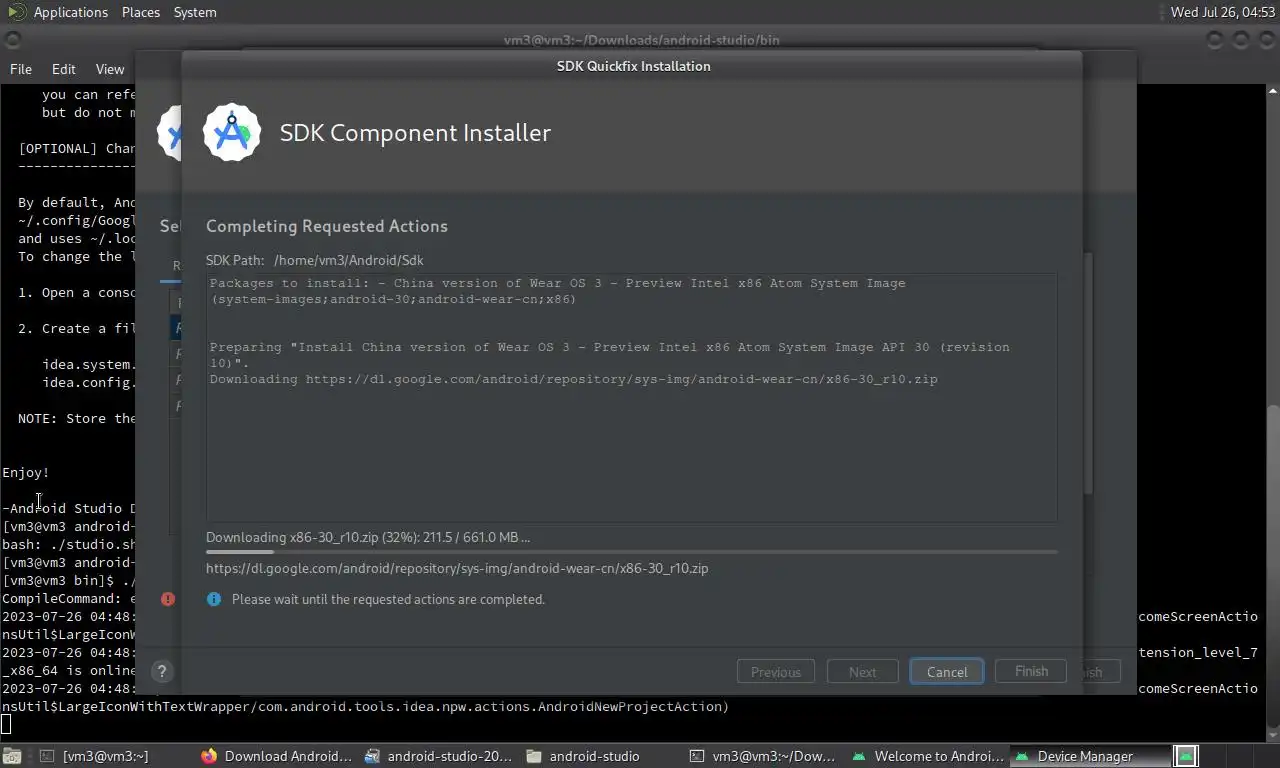
Task: Open the terminal File menu
Action: click(21, 69)
